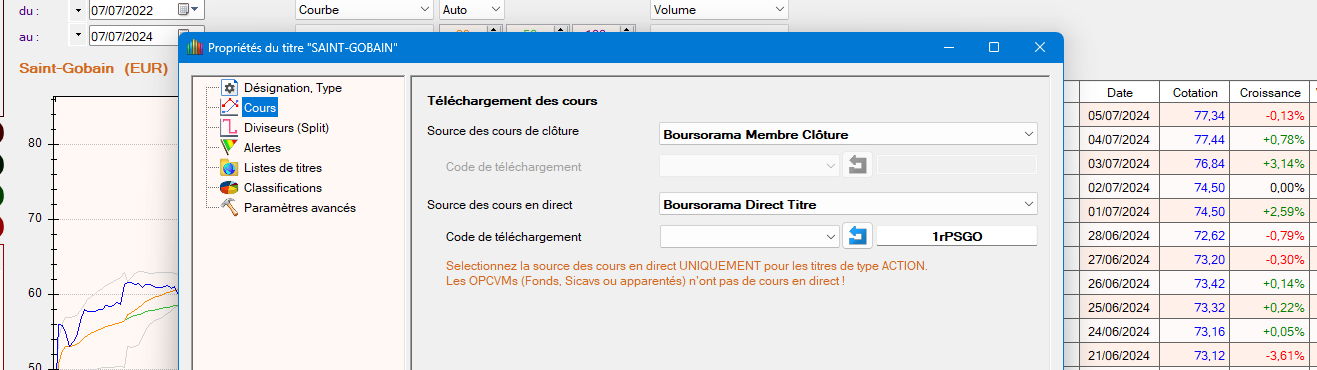Screen dimensions: 1317x370
Task: Click the Classifications pie chart icon
Action: [229, 187]
